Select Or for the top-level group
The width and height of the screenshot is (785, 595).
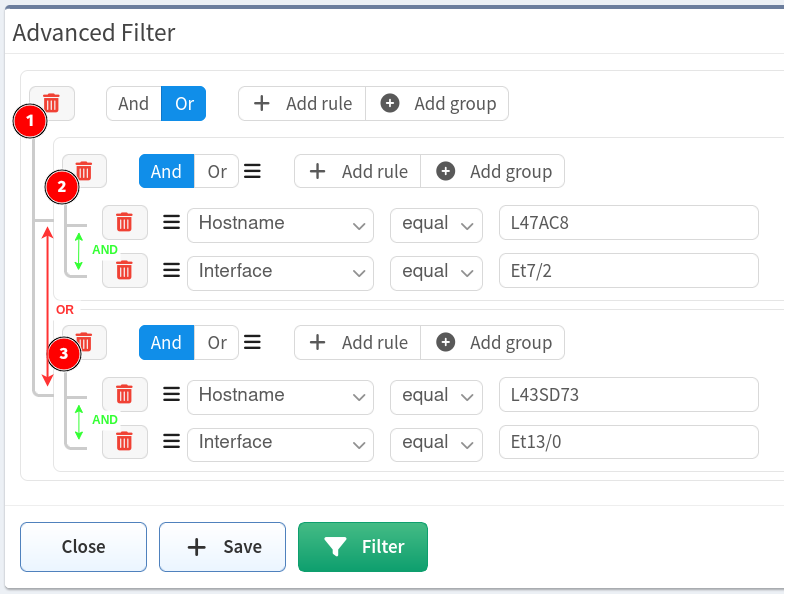tap(184, 104)
